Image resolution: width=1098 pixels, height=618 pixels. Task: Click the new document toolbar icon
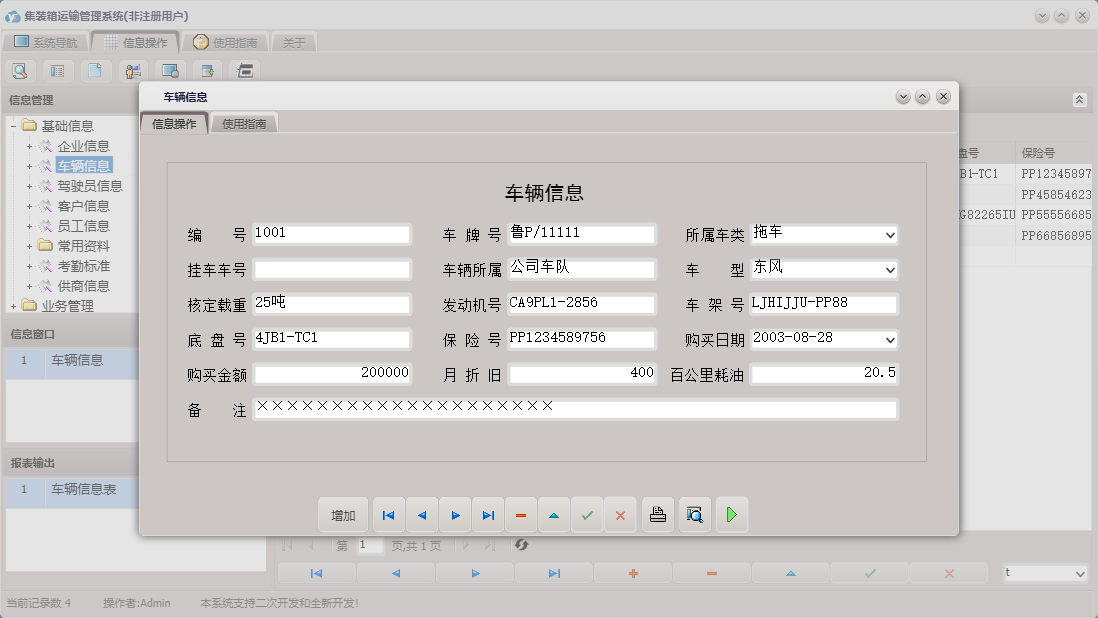95,70
